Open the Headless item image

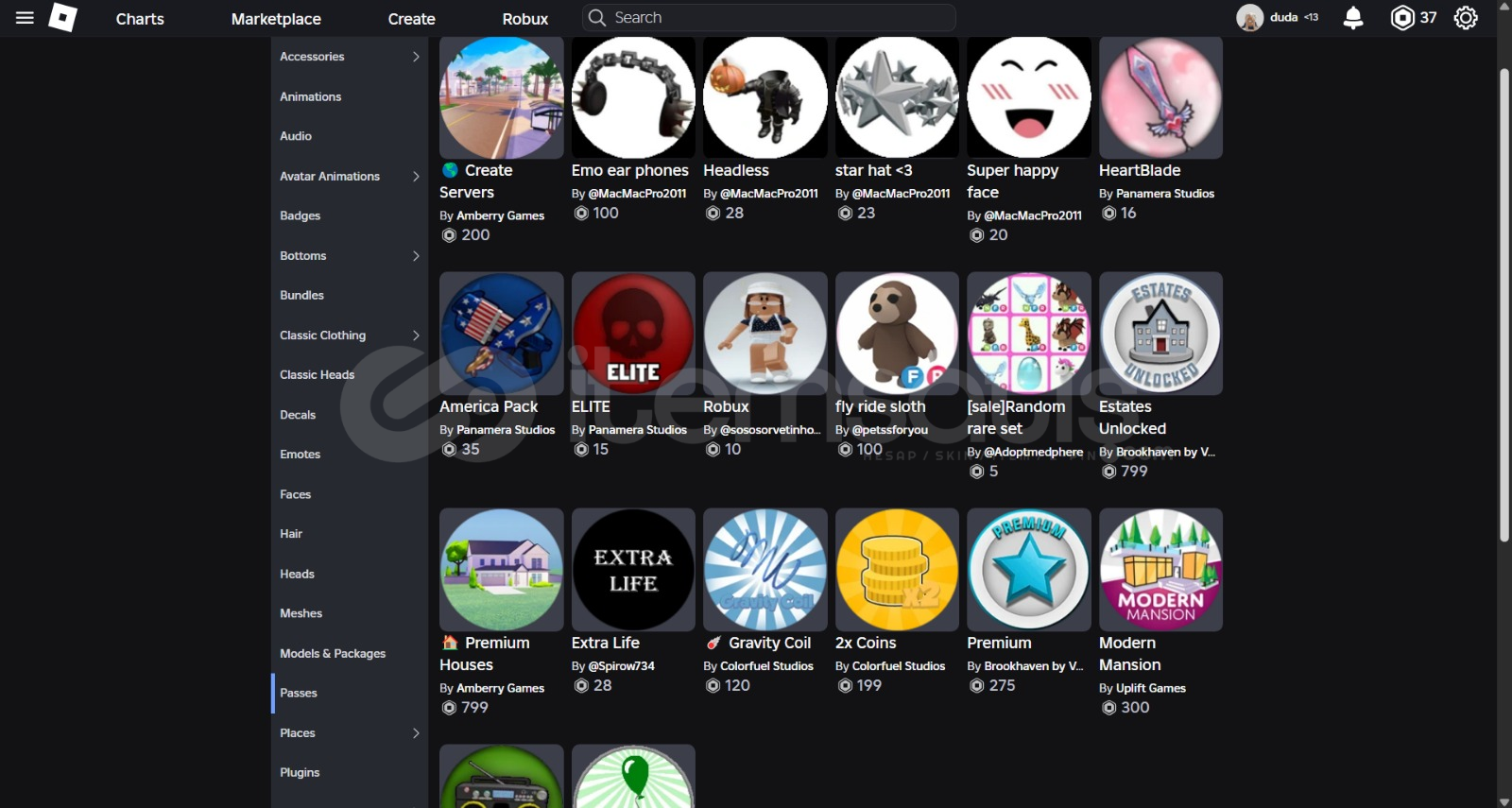pyautogui.click(x=765, y=97)
